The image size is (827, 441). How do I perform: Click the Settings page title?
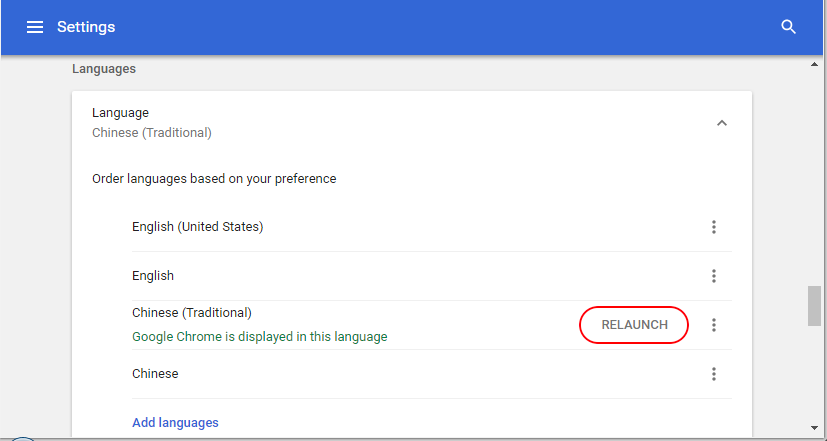coord(86,27)
